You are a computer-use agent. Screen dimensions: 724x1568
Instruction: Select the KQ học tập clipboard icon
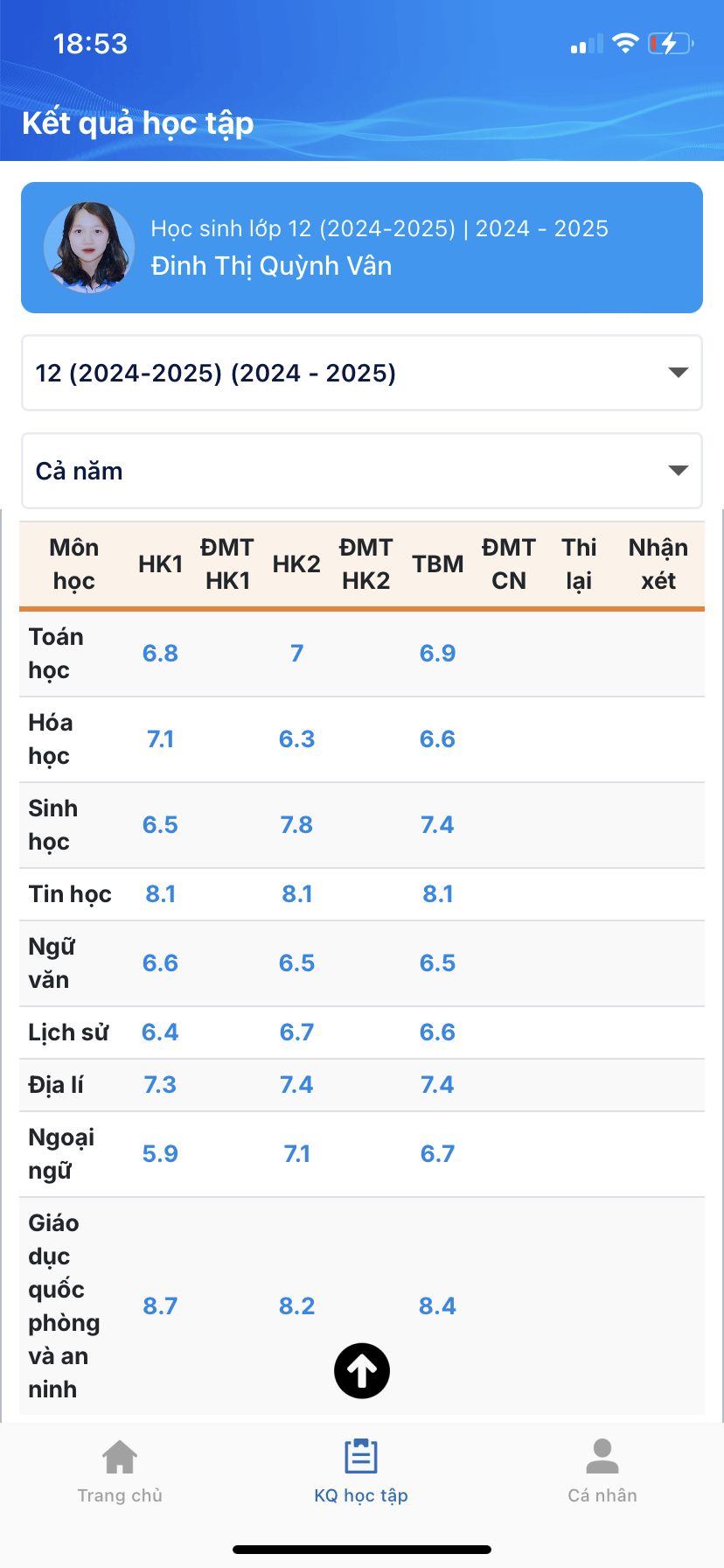[361, 1457]
